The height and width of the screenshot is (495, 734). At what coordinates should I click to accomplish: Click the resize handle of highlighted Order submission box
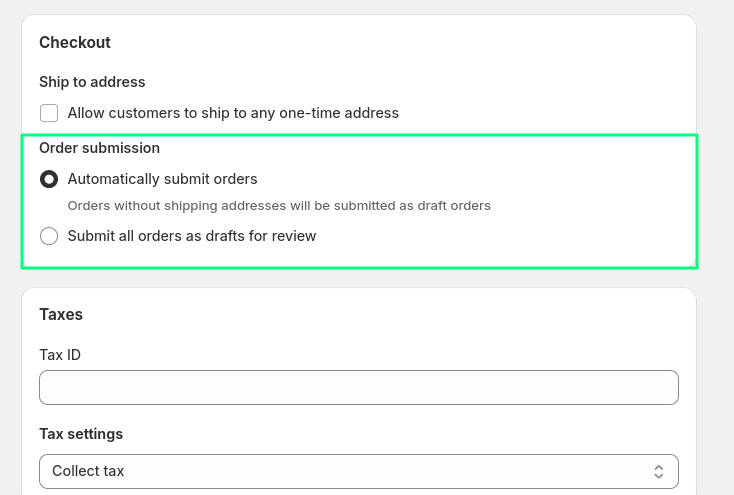click(x=692, y=263)
